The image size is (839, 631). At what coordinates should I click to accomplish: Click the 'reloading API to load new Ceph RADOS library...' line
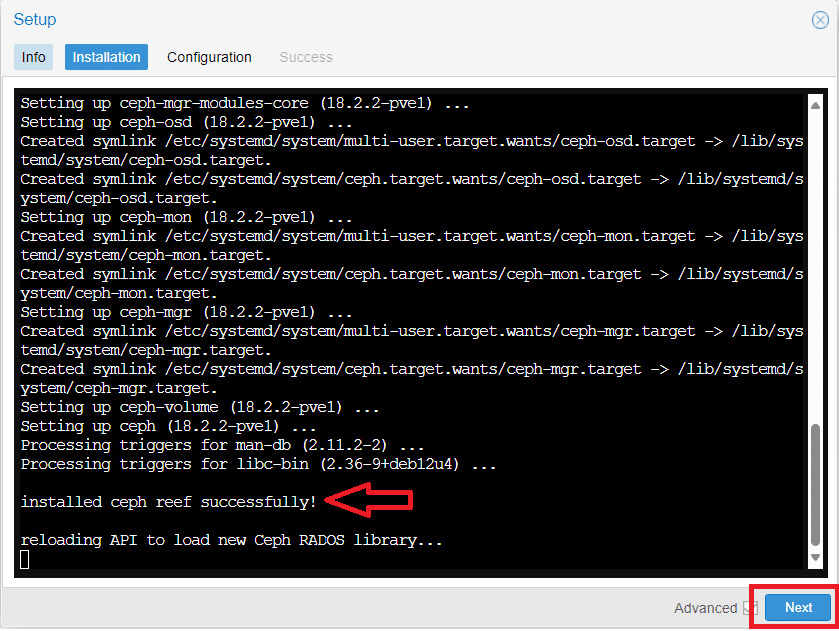[x=232, y=540]
